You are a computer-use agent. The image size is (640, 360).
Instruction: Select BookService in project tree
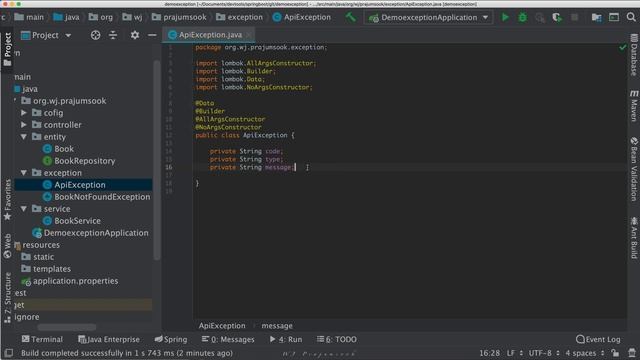(72, 221)
